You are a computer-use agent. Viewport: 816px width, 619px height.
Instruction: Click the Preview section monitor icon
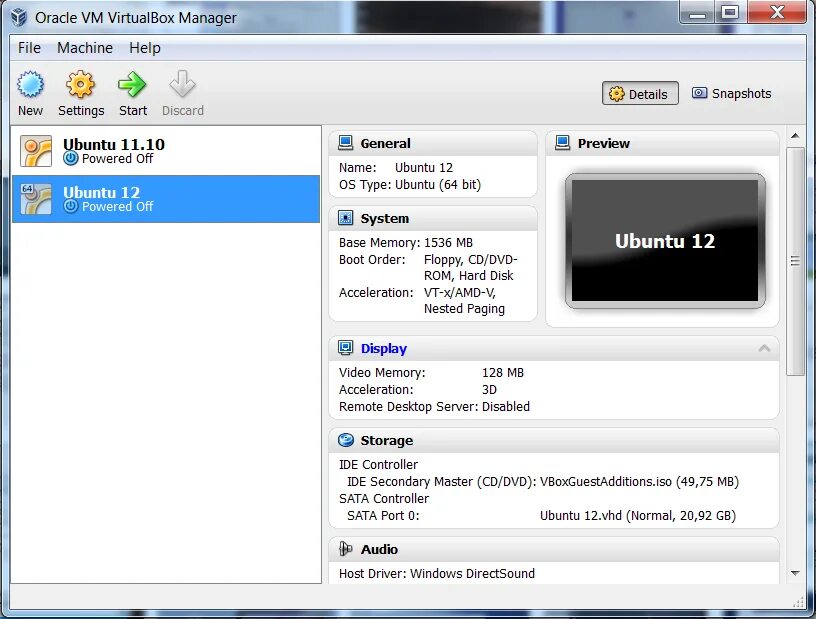point(563,143)
